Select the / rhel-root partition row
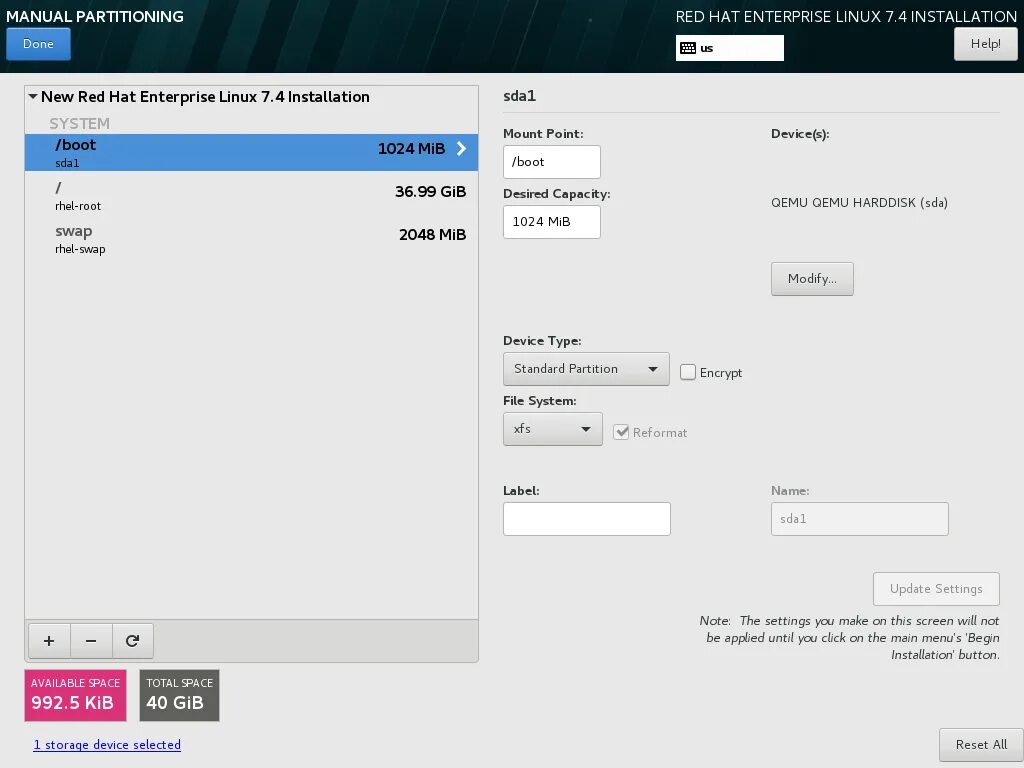 tap(251, 196)
